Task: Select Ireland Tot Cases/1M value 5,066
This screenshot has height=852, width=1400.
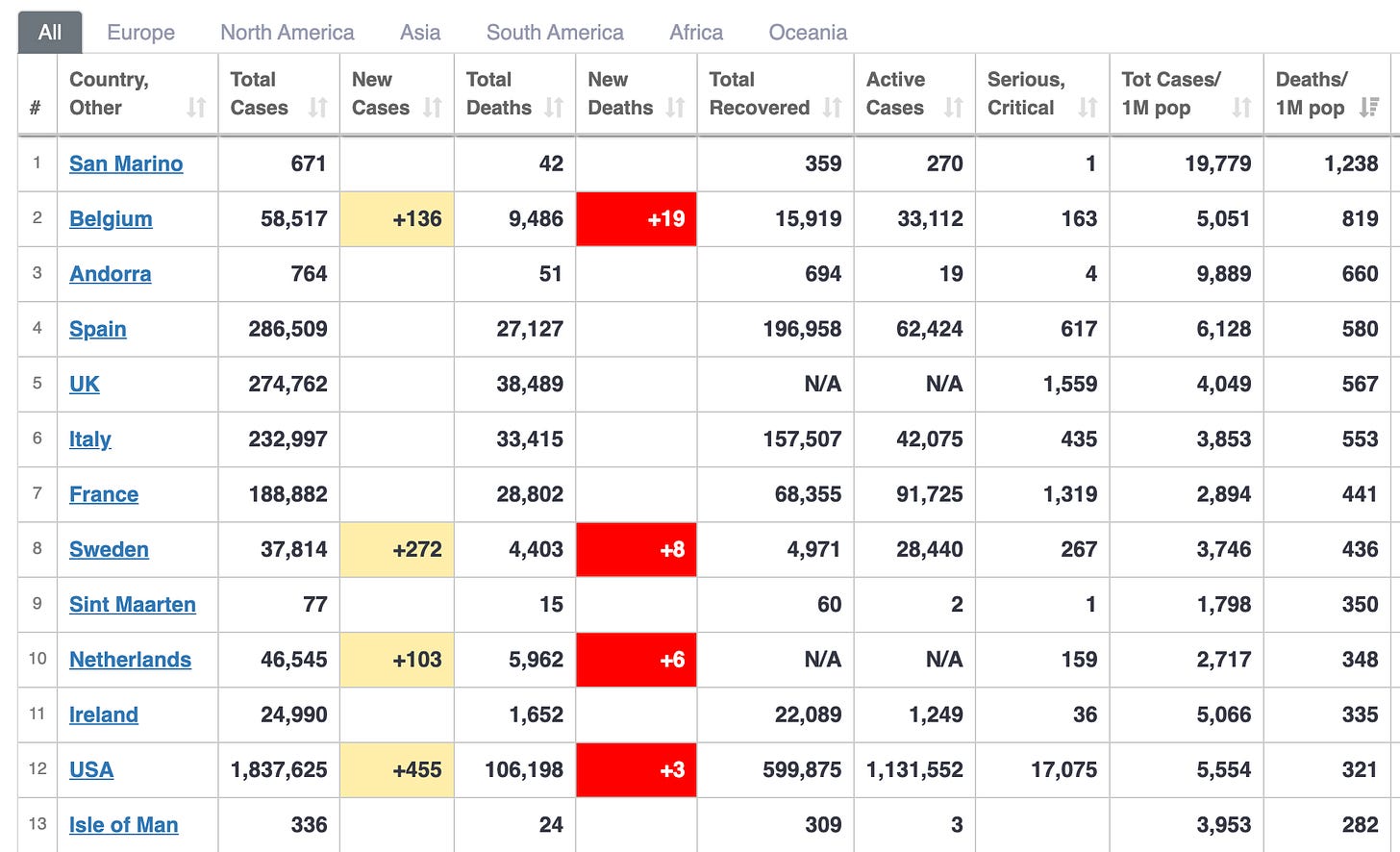Action: click(x=1224, y=715)
